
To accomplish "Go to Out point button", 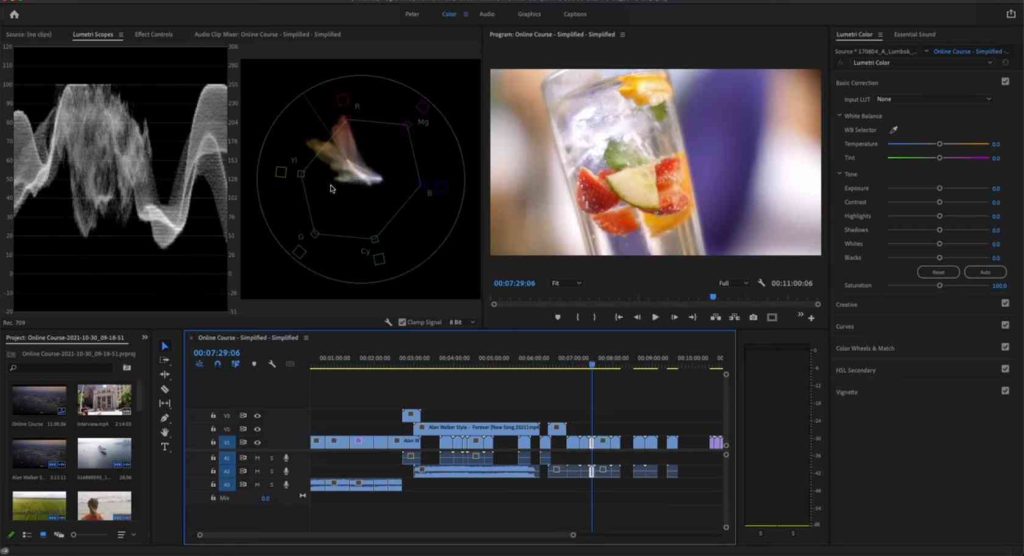I will [x=692, y=317].
